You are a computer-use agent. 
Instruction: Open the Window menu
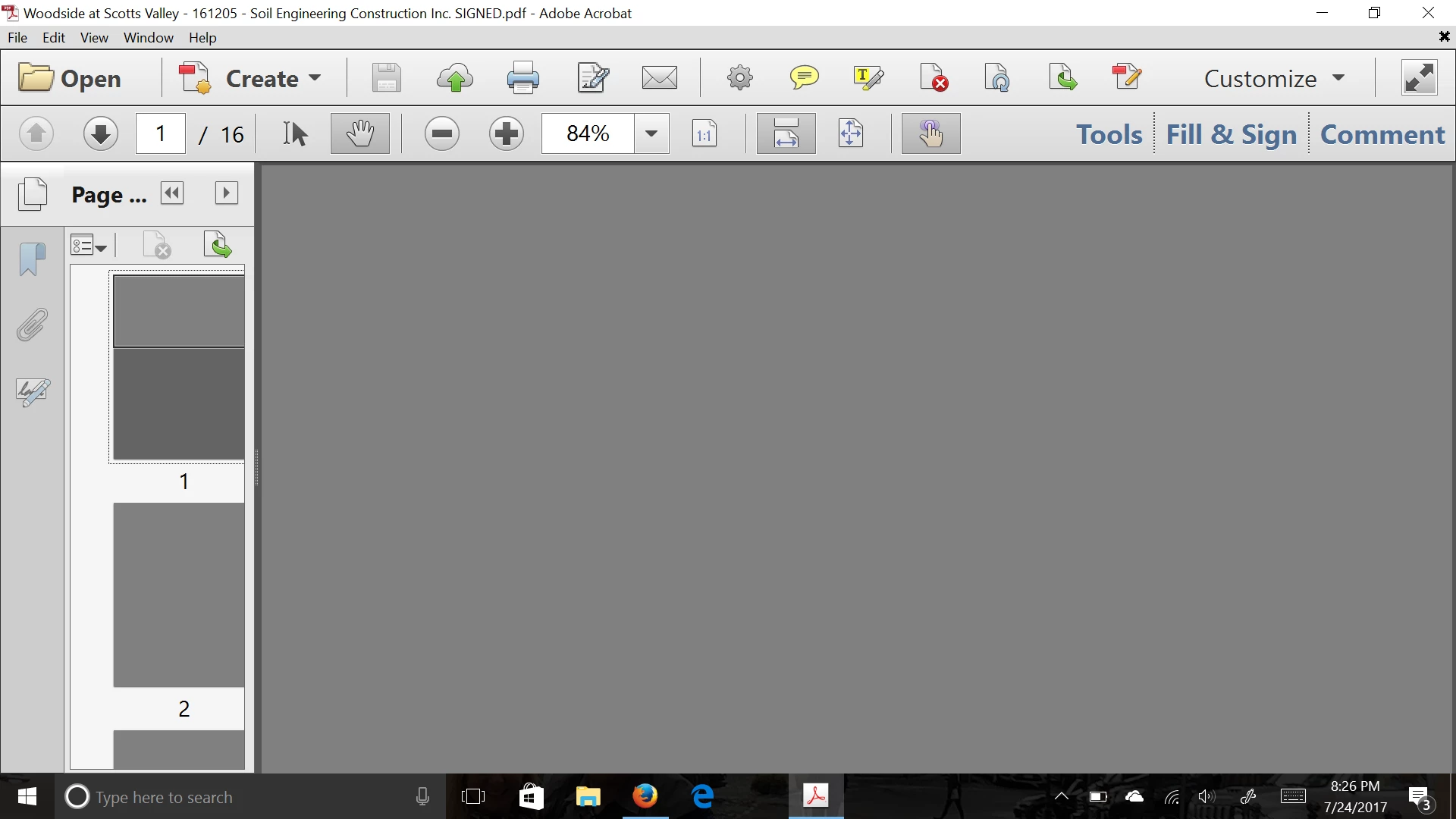148,38
